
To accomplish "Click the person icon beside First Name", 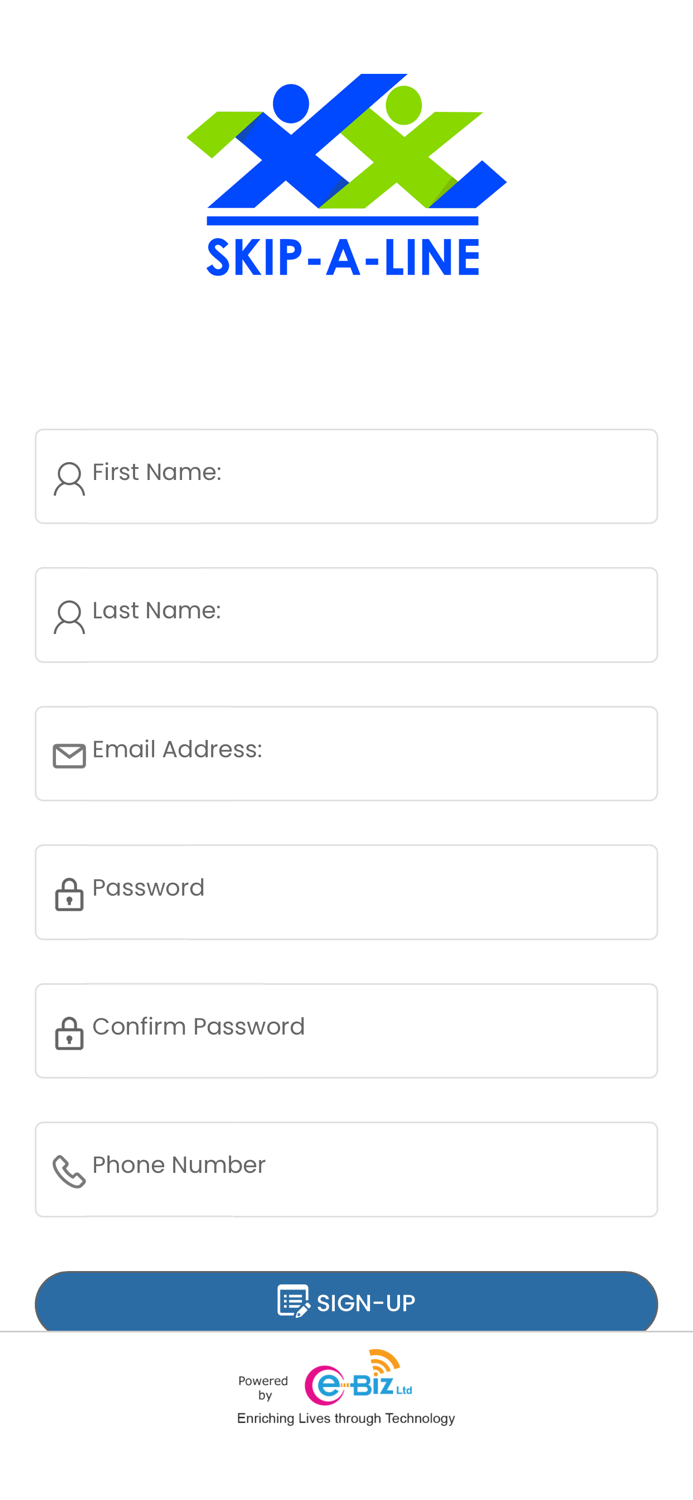I will tap(69, 479).
